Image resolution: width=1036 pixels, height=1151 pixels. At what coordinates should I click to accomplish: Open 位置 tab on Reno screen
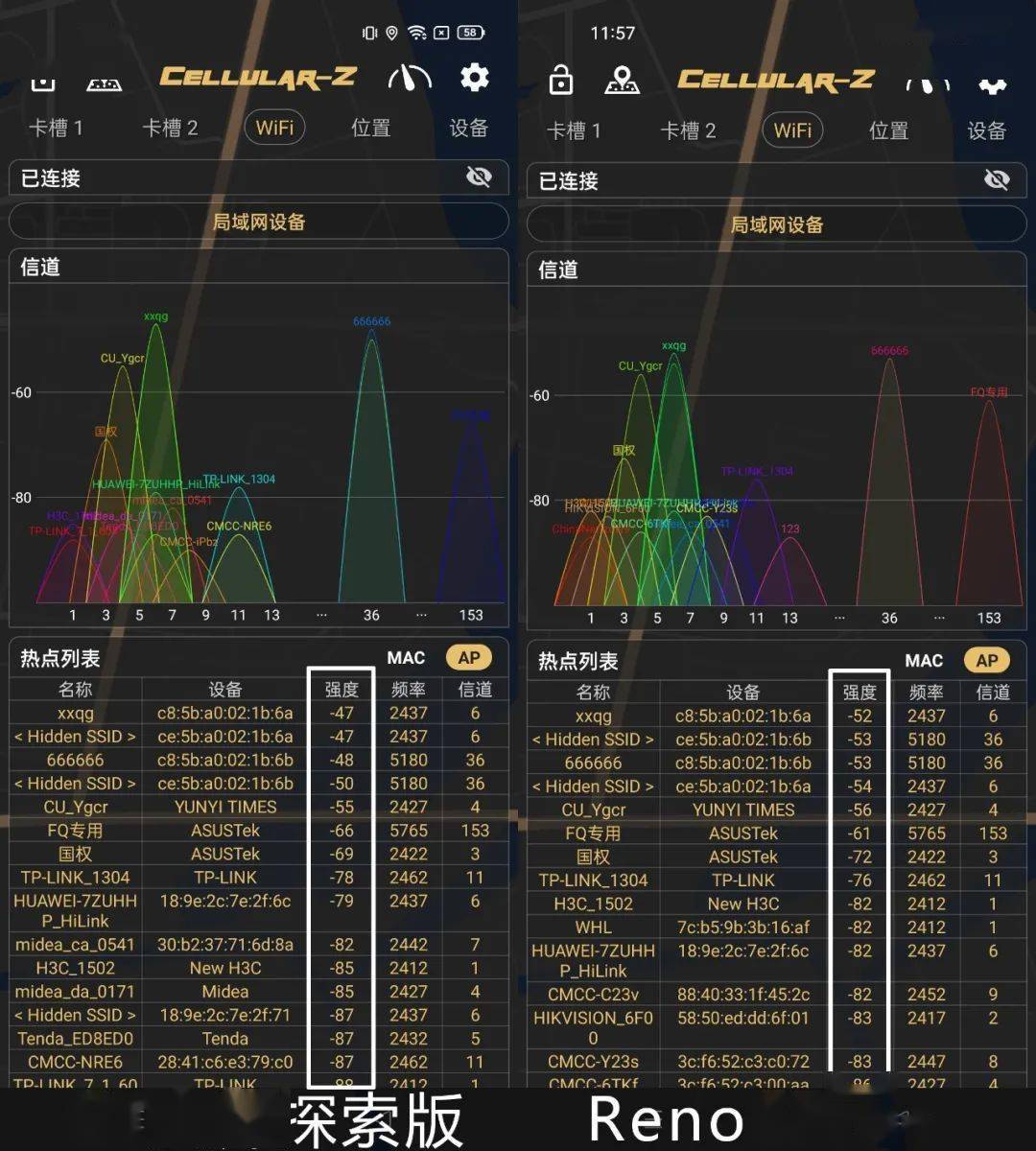pos(888,130)
